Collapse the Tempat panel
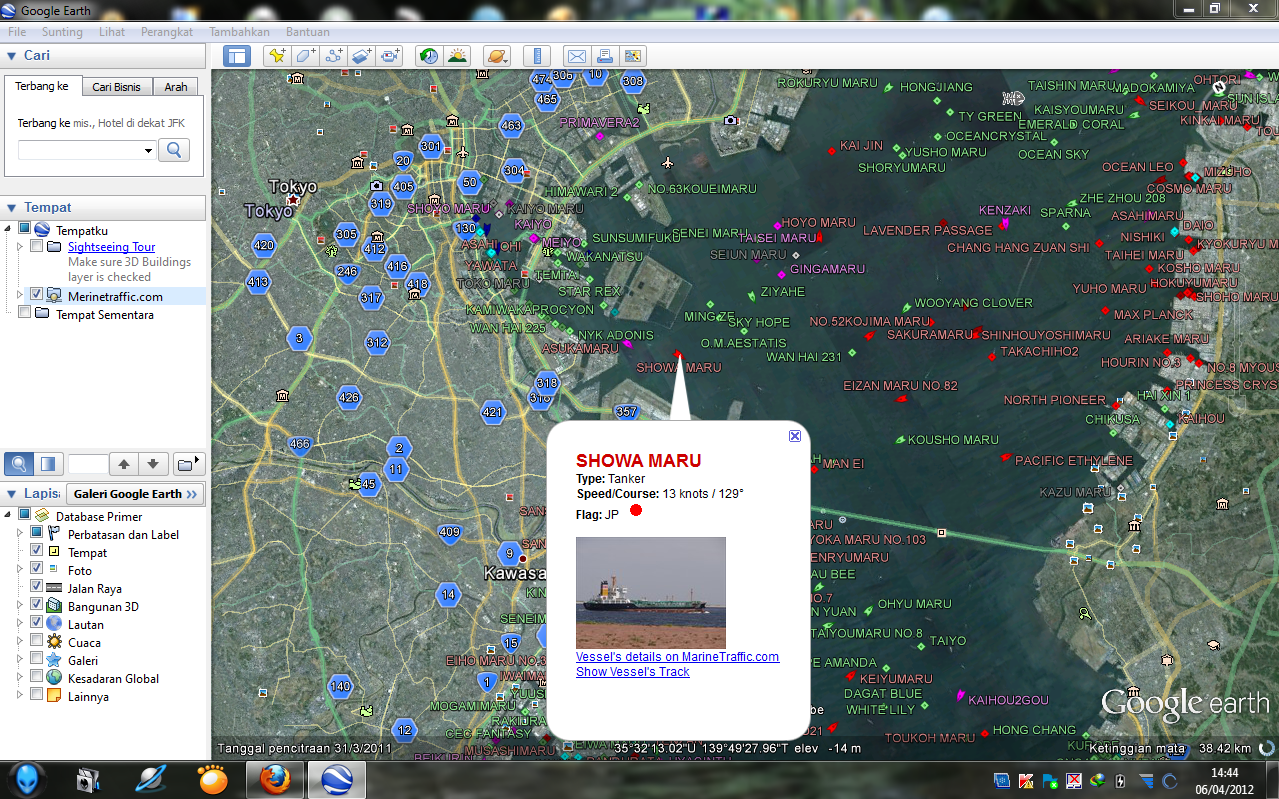The width and height of the screenshot is (1279, 799). point(12,208)
